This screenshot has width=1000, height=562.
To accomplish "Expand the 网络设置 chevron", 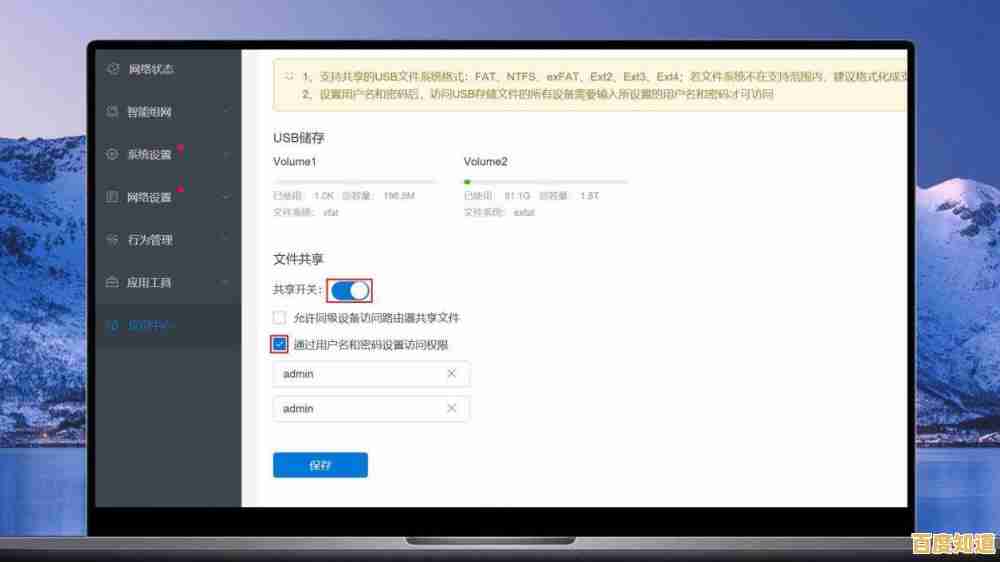I will 226,197.
